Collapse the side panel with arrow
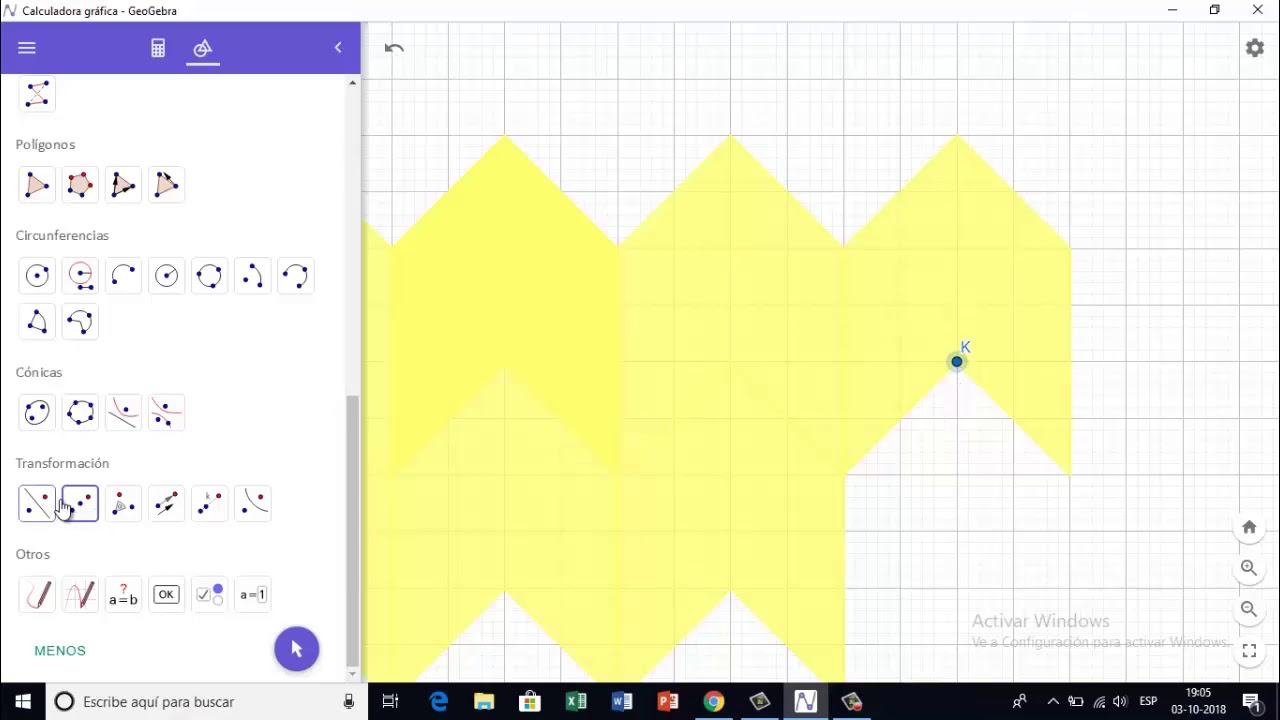Screen dimensions: 1280x720 click(338, 48)
